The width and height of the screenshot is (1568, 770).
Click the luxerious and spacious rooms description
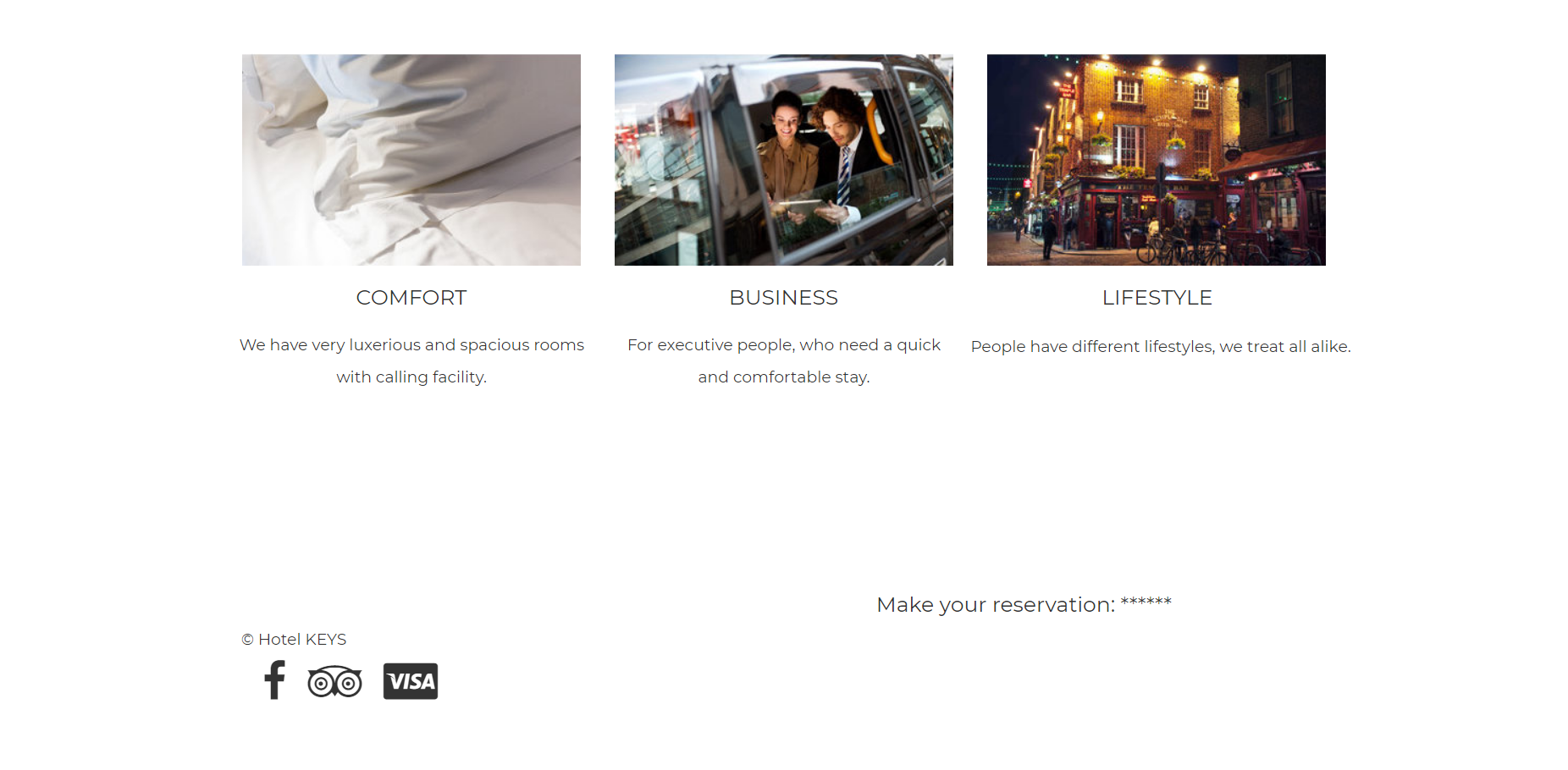point(411,360)
